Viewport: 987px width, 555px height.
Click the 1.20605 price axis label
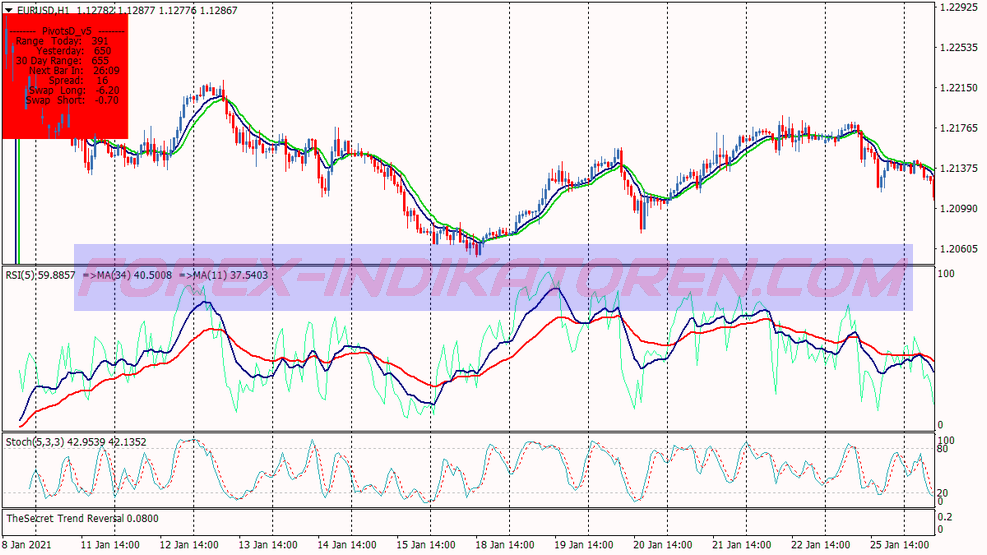click(x=957, y=249)
